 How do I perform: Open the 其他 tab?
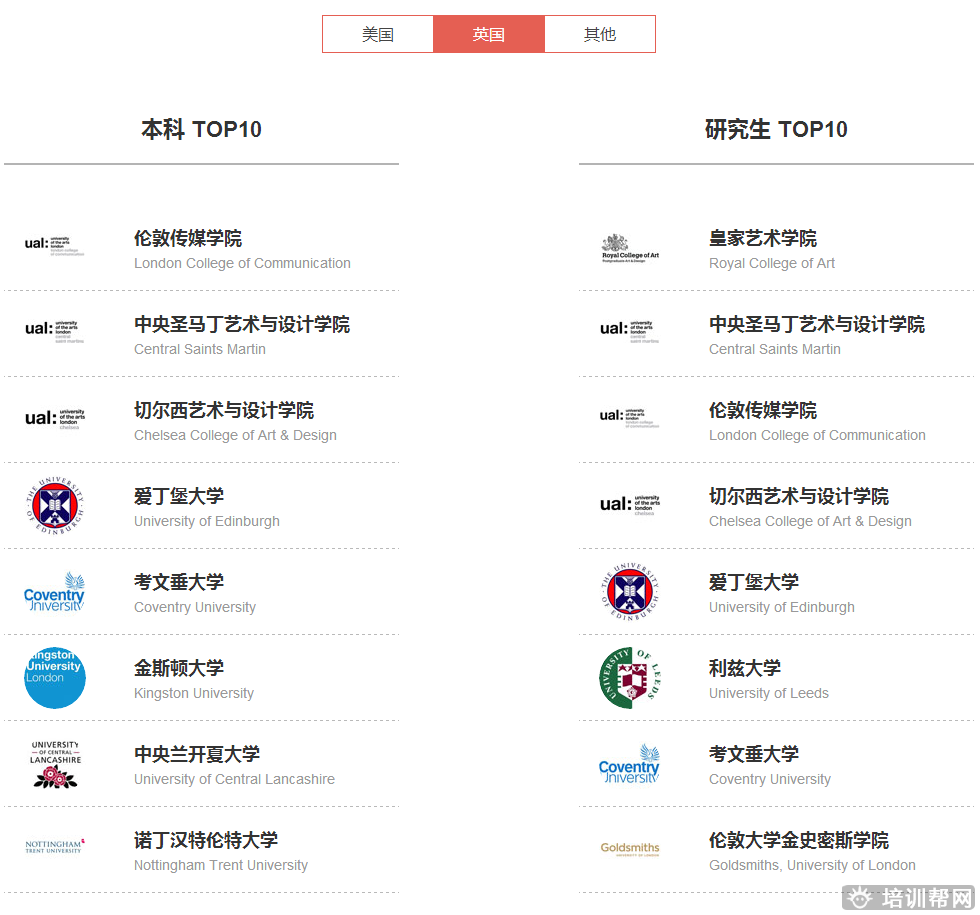coord(600,34)
